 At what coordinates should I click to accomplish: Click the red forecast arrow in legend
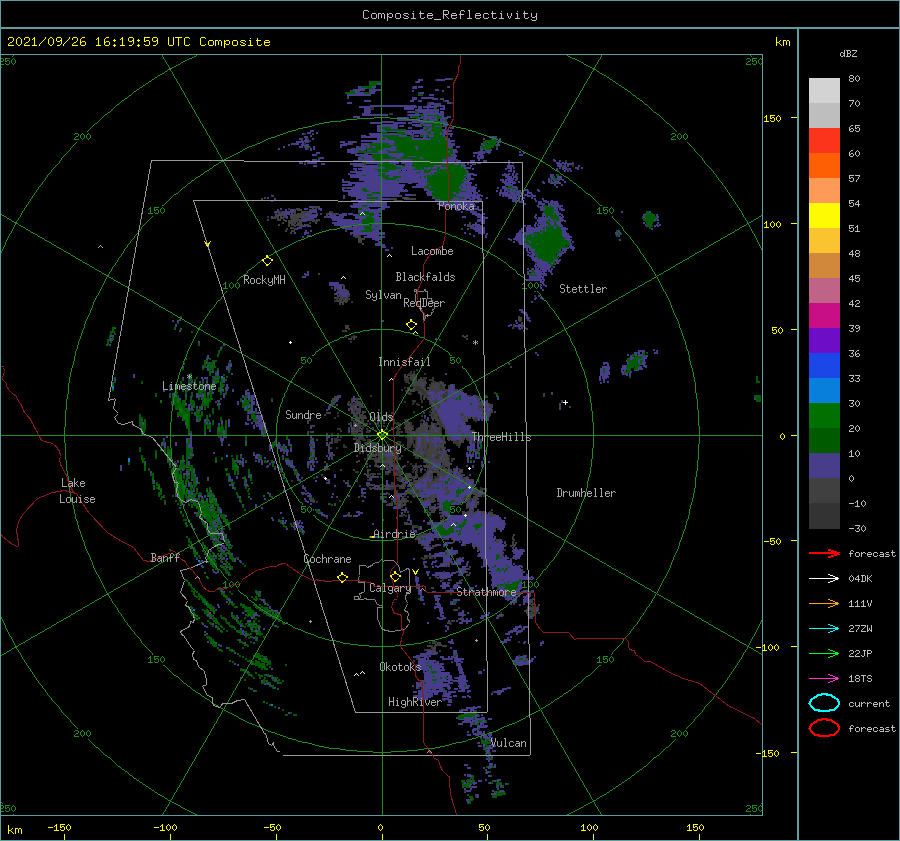pos(824,553)
